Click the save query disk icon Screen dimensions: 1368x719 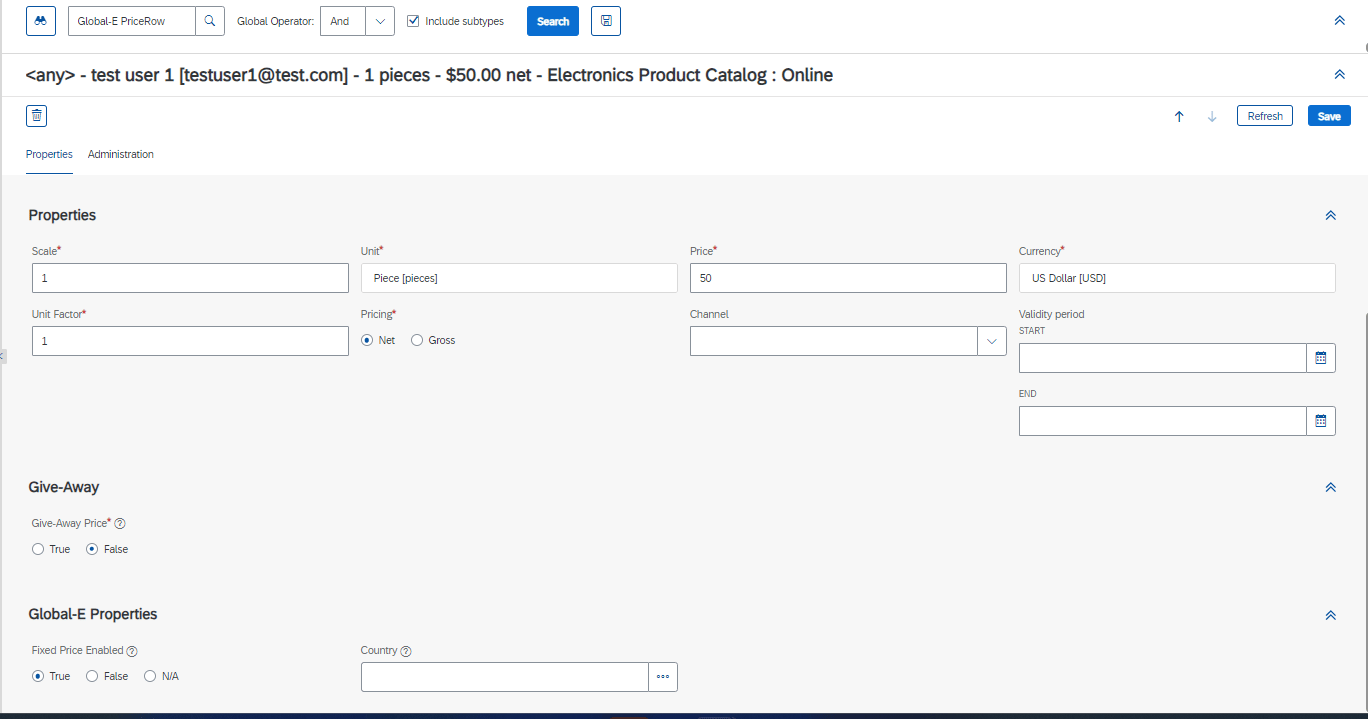pos(606,21)
